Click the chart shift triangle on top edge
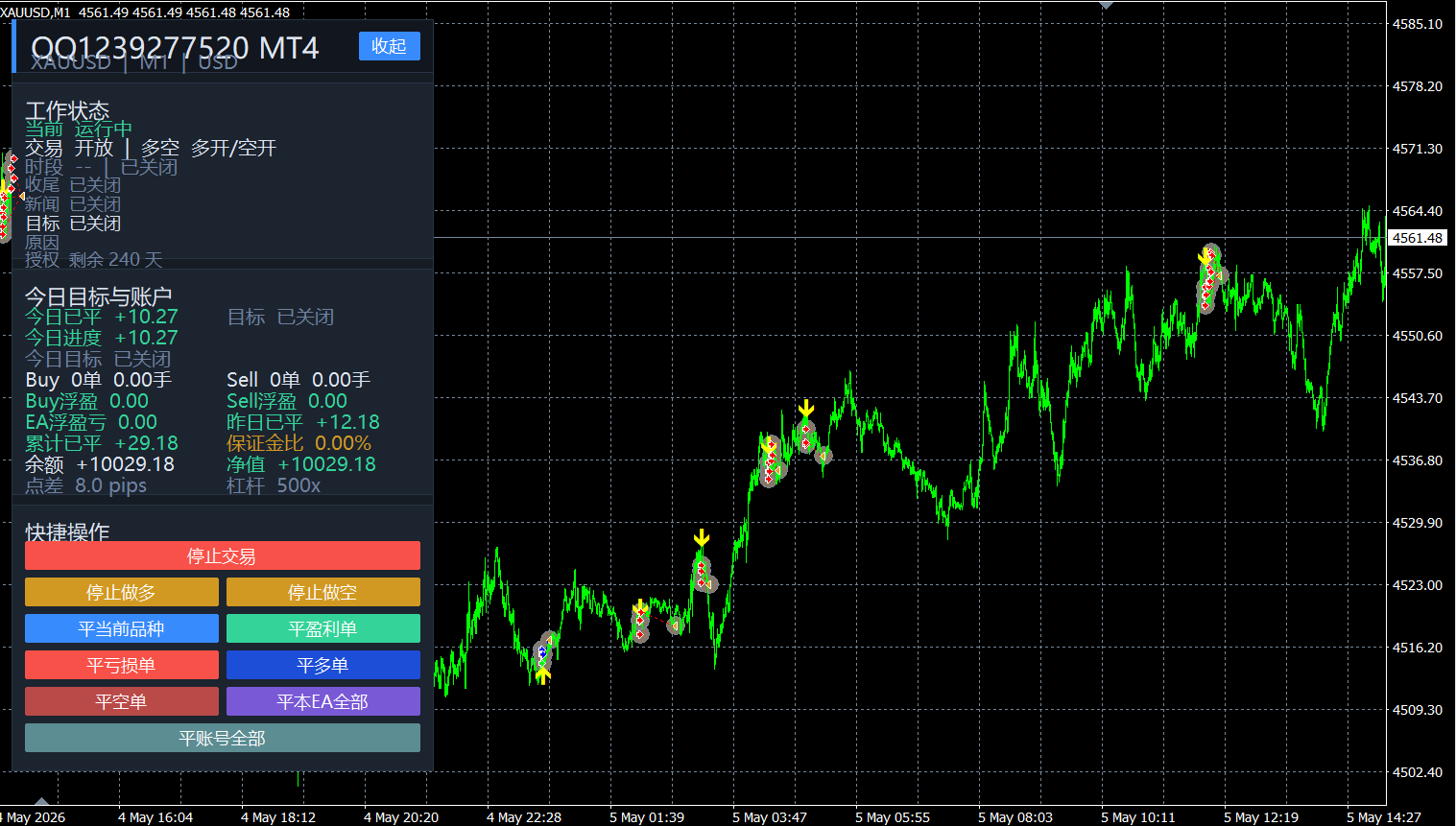This screenshot has height=826, width=1456. (x=1106, y=5)
